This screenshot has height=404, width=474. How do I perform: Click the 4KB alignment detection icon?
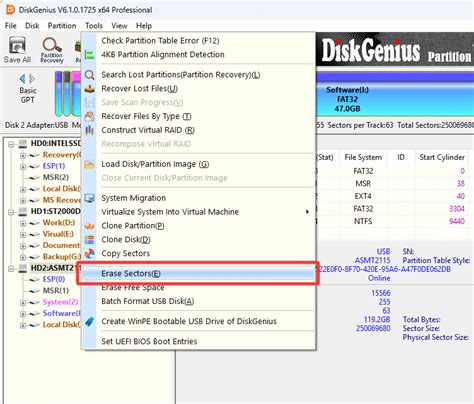click(x=89, y=55)
